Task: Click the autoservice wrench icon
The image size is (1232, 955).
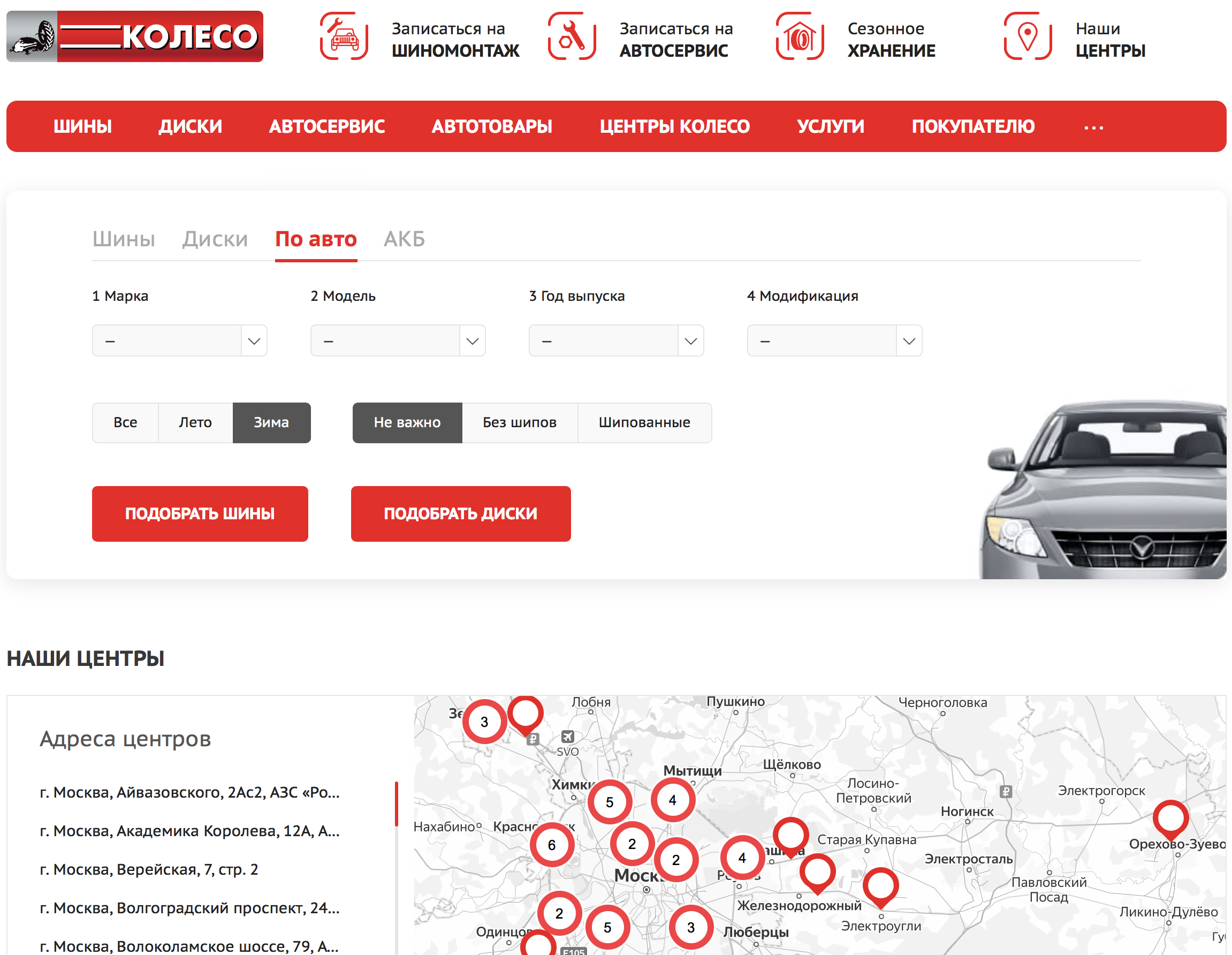Action: (x=572, y=36)
